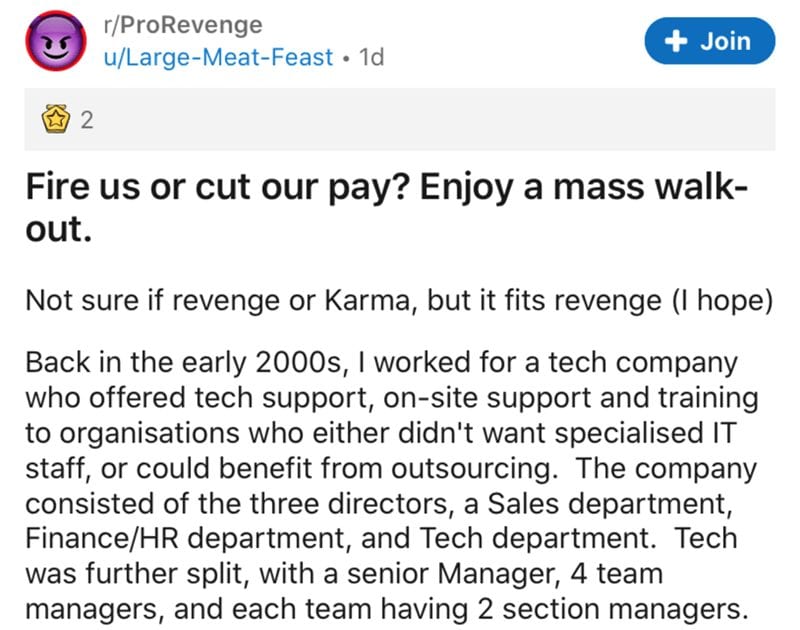Click the plus icon on Join button
The width and height of the screenshot is (800, 630).
[677, 41]
